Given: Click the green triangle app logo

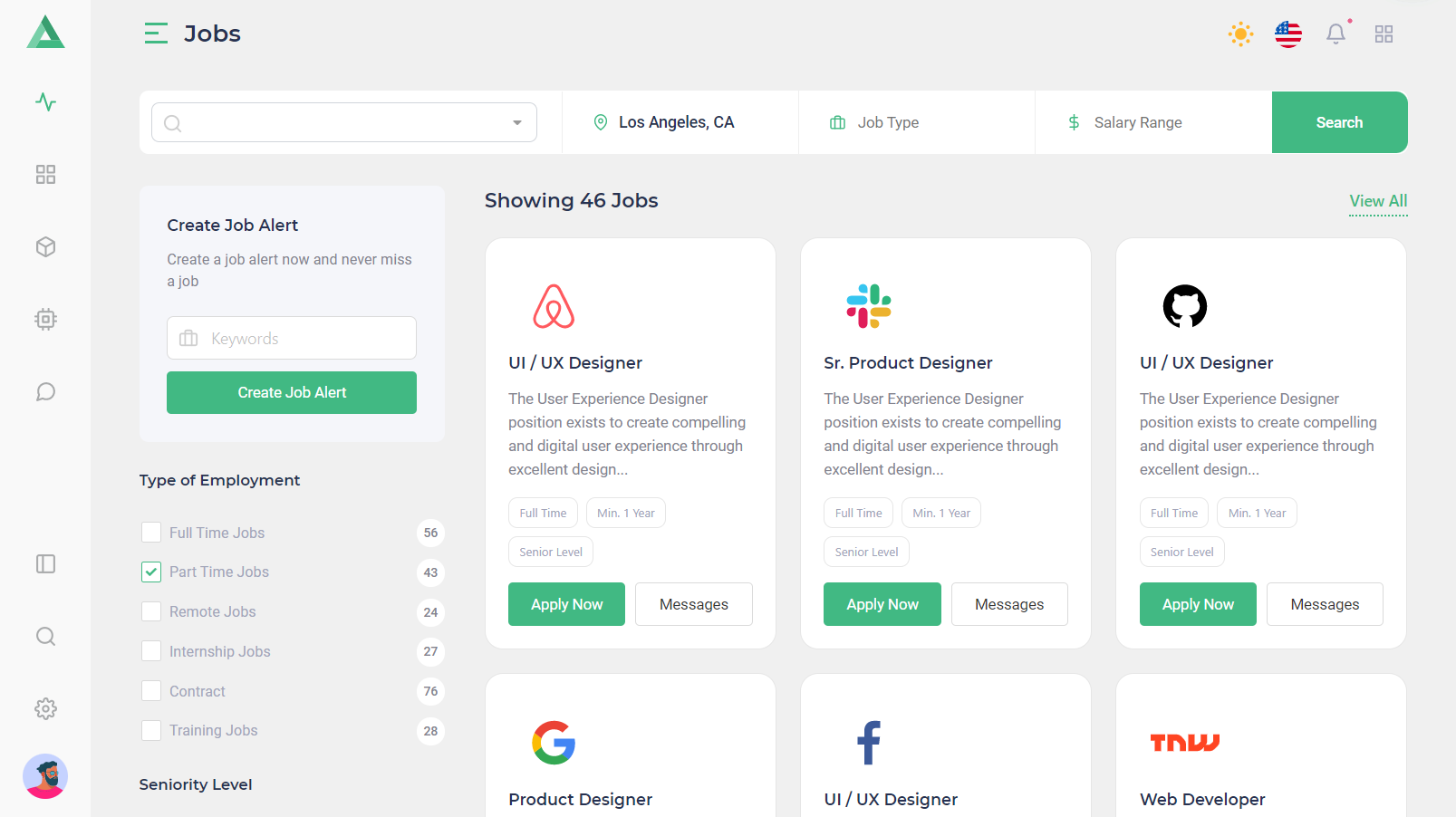Looking at the screenshot, I should pyautogui.click(x=45, y=33).
